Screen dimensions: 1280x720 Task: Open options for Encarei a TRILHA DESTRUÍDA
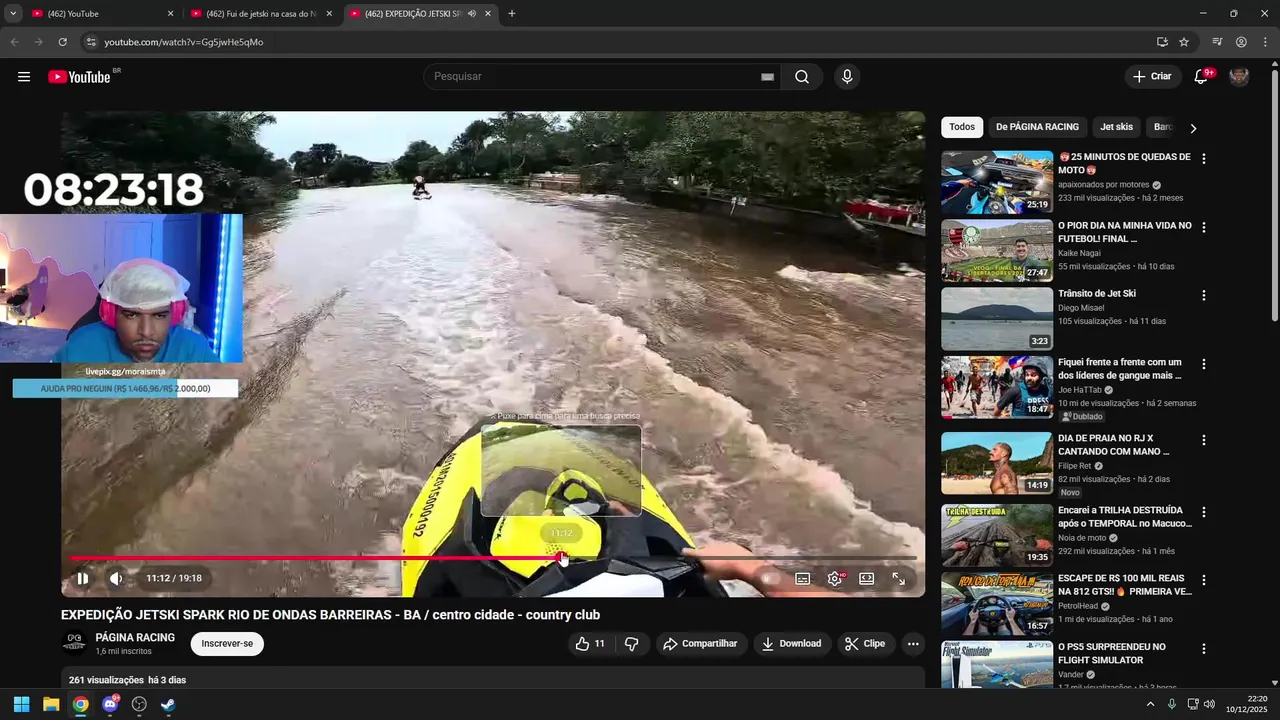[1204, 512]
